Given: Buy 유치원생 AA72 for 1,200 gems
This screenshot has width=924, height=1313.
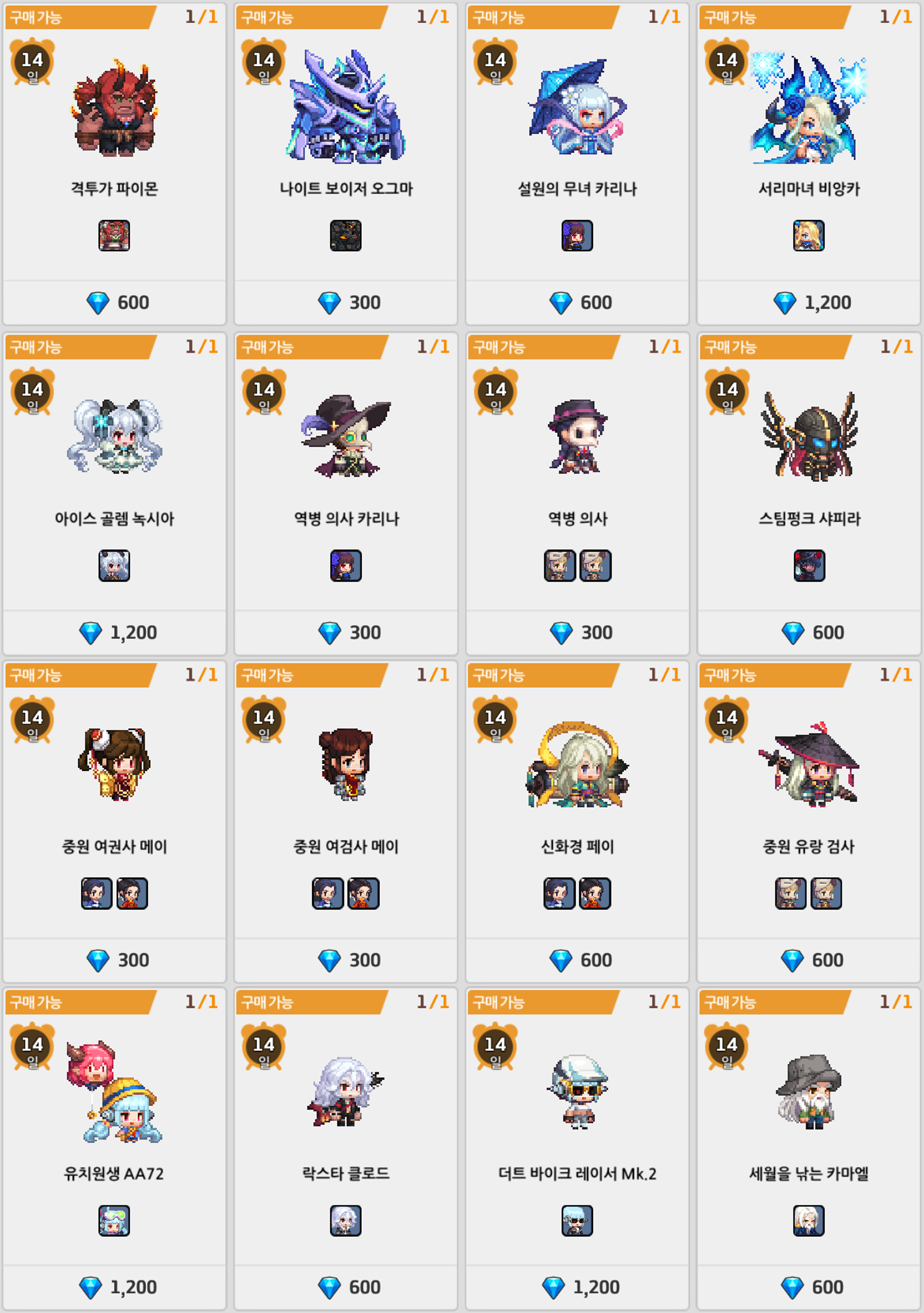Looking at the screenshot, I should 114,1287.
